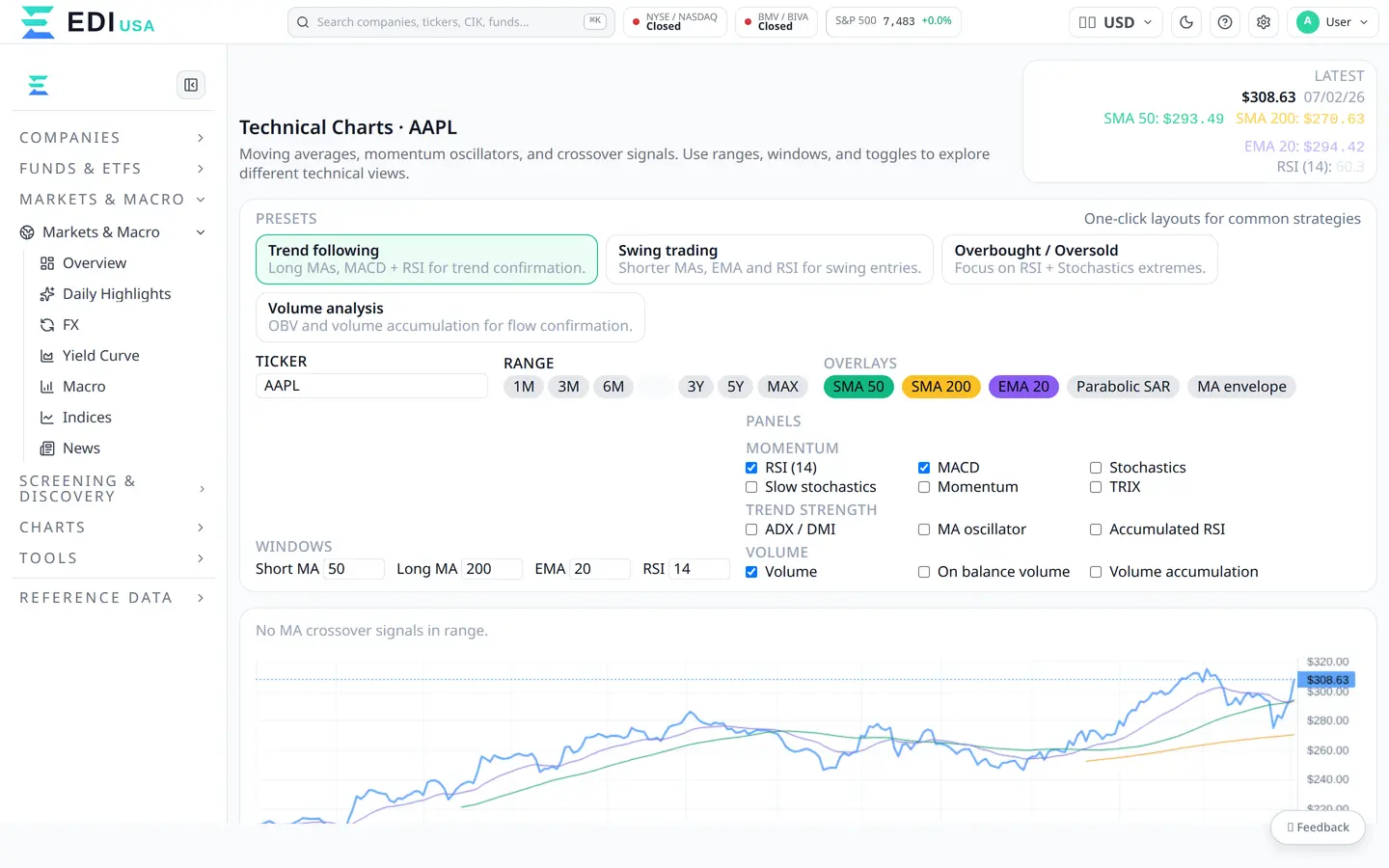
Task: Open settings gear icon
Action: (x=1264, y=22)
